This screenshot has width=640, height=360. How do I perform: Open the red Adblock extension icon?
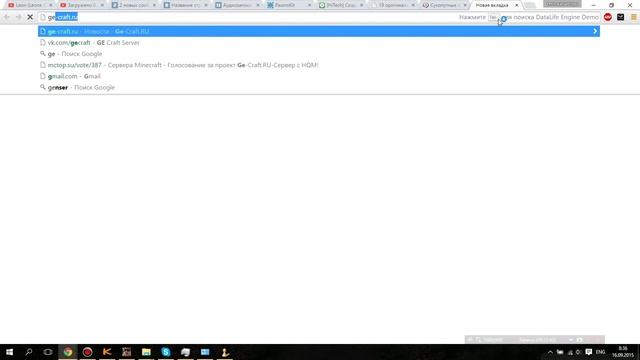608,17
